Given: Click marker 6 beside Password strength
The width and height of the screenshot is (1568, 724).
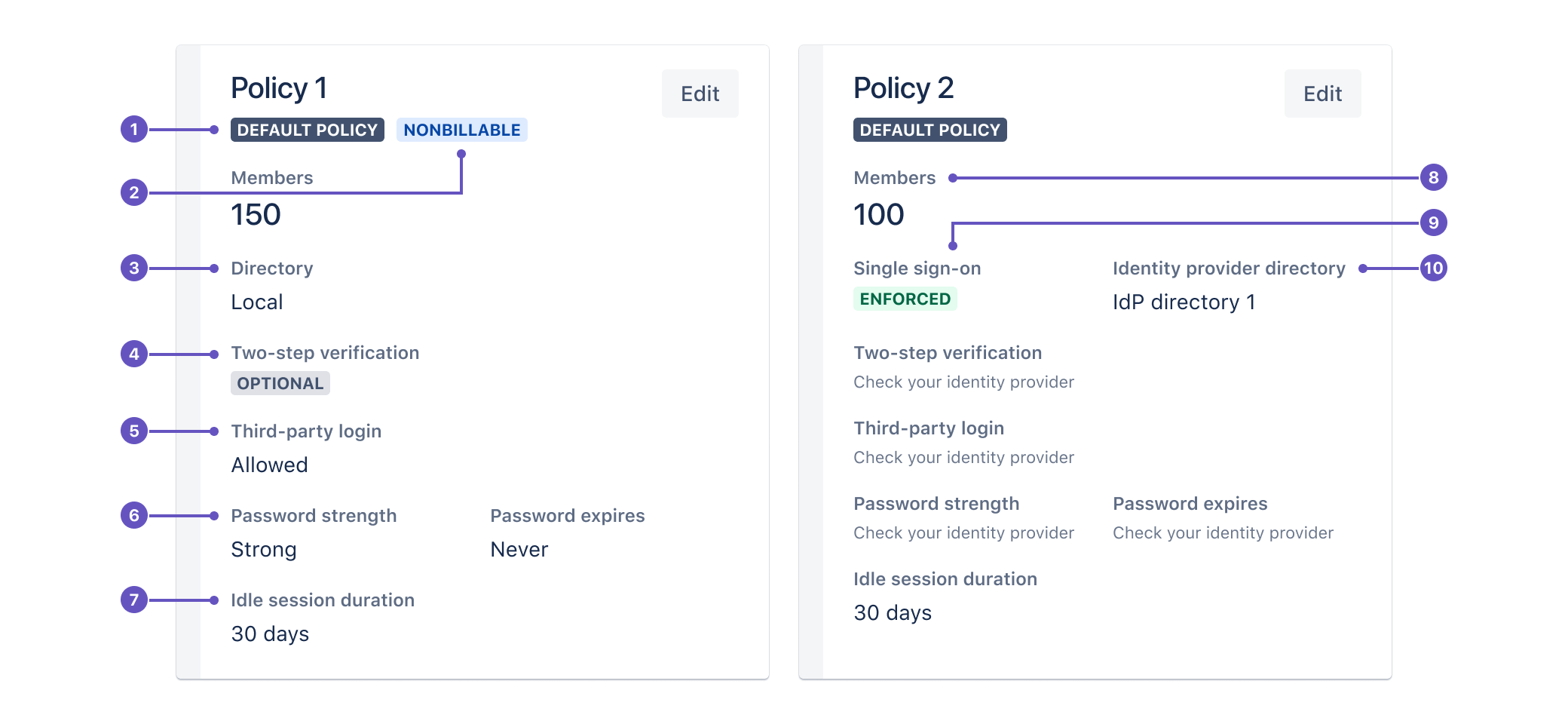Looking at the screenshot, I should tap(134, 515).
